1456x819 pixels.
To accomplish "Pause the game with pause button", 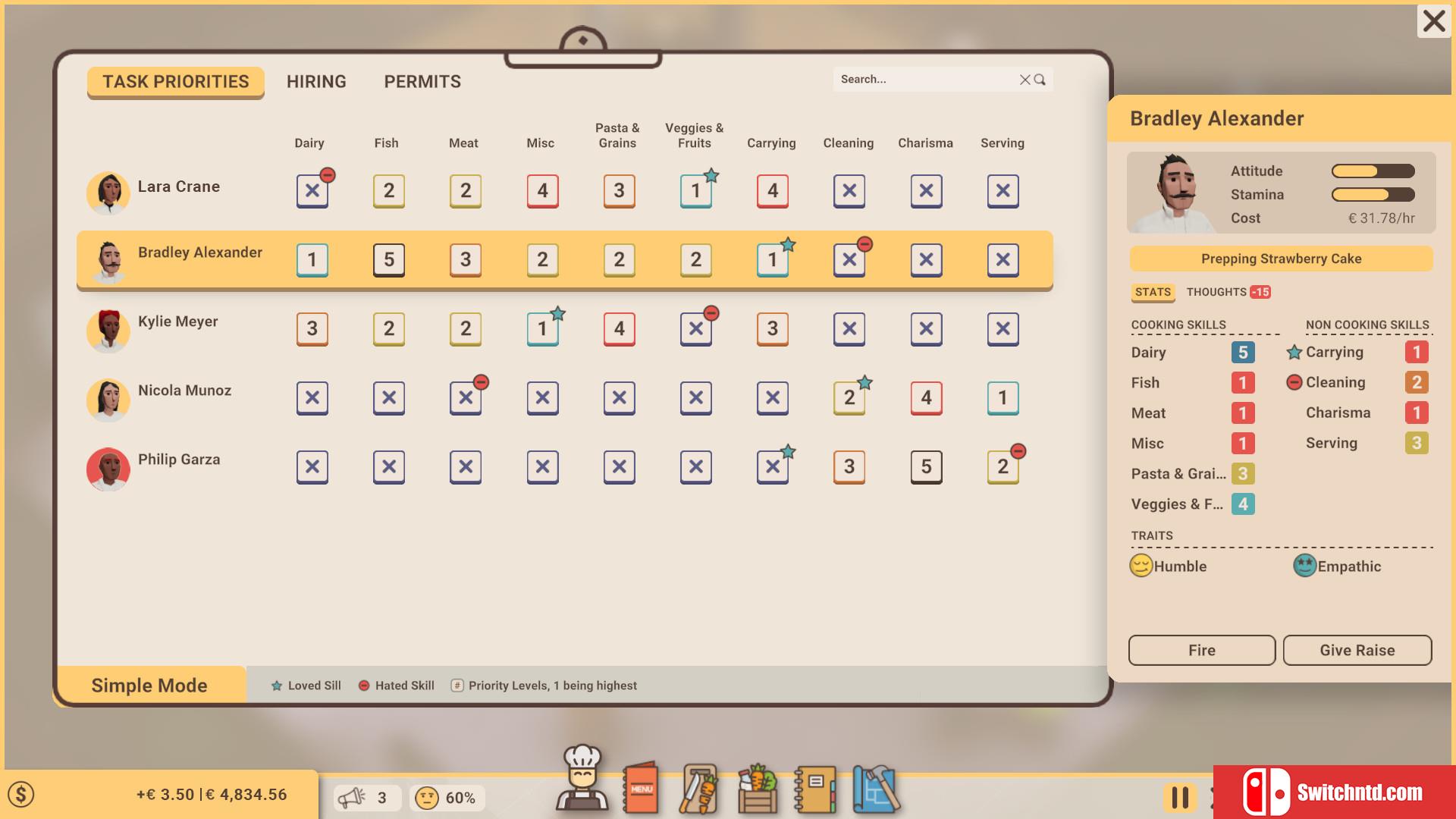I will 1180,797.
